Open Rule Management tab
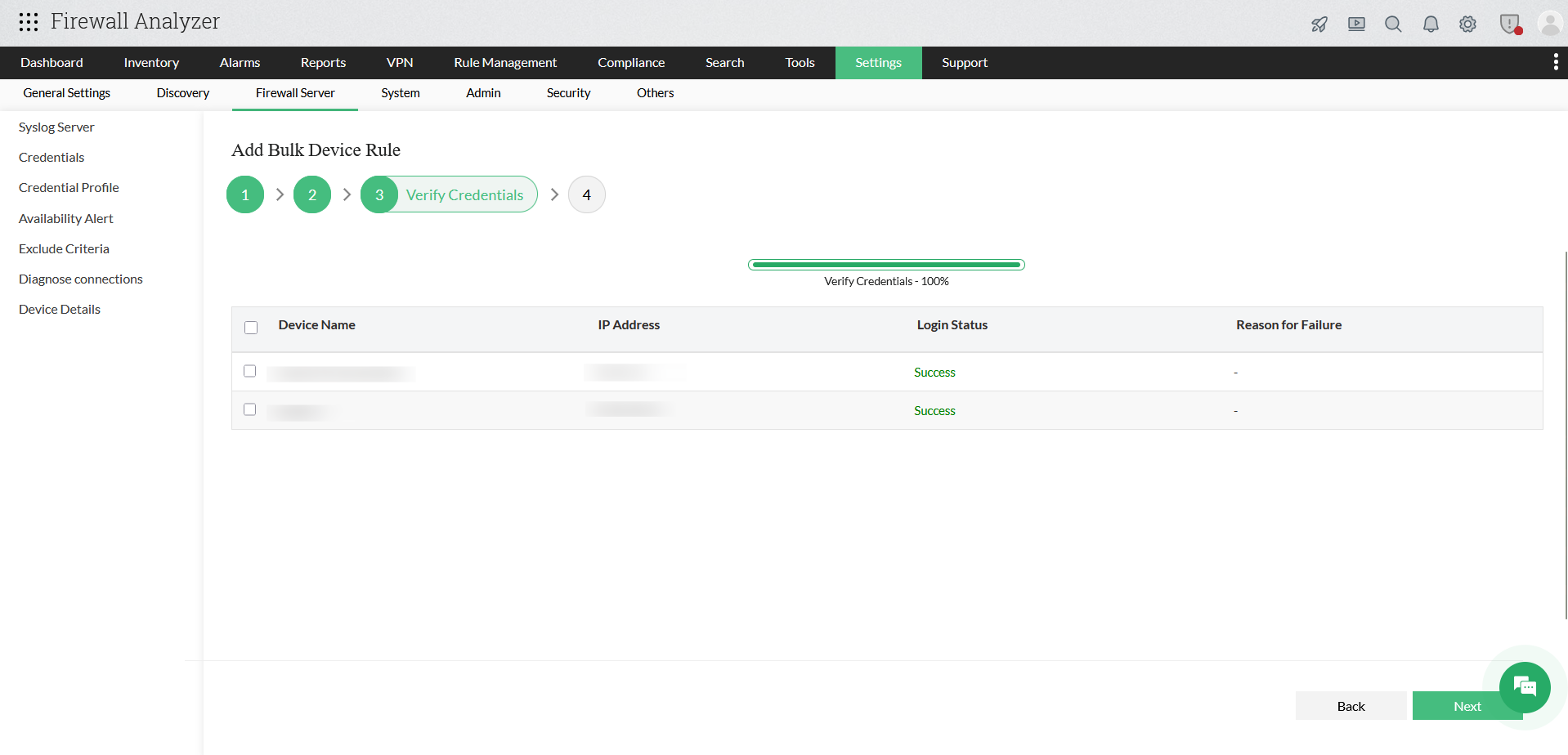Viewport: 1568px width, 755px height. (505, 63)
